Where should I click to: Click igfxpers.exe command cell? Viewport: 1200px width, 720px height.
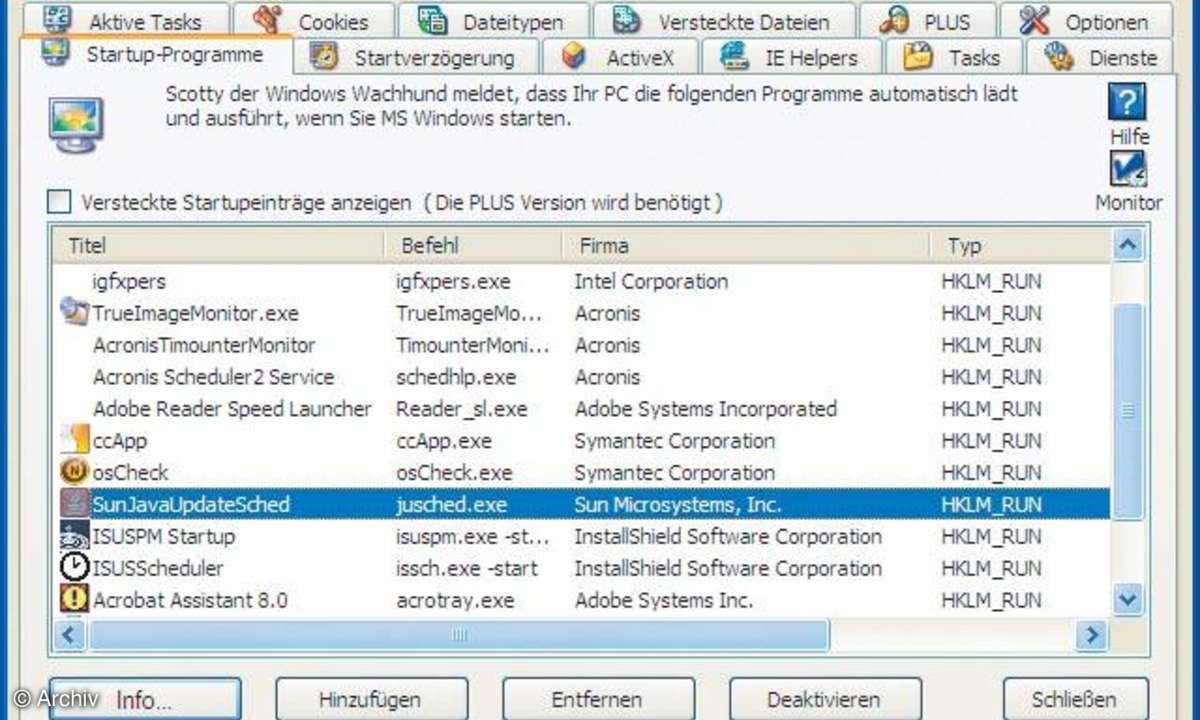pyautogui.click(x=455, y=281)
